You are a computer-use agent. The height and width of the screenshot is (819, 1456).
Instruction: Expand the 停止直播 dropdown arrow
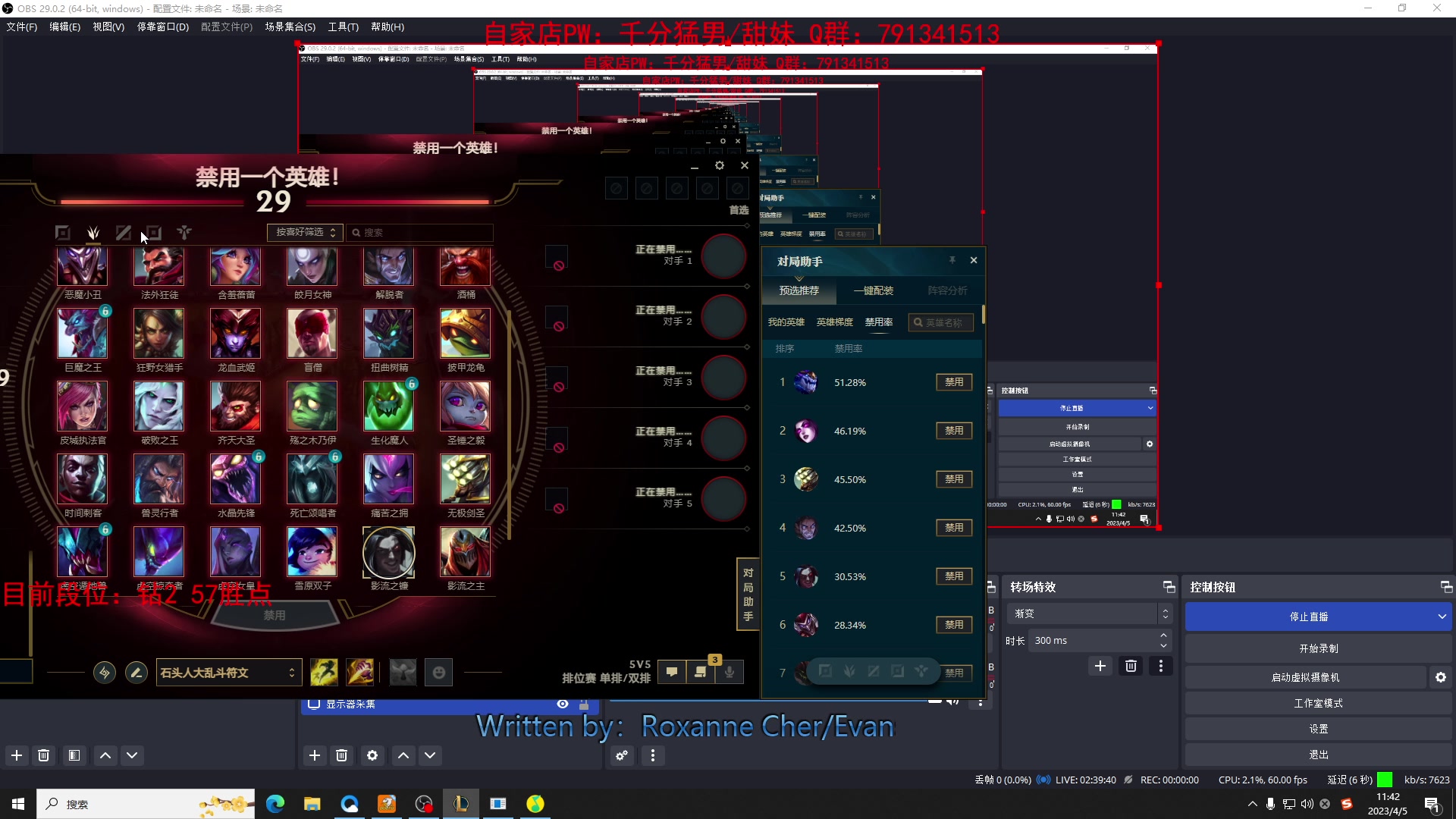[1442, 617]
